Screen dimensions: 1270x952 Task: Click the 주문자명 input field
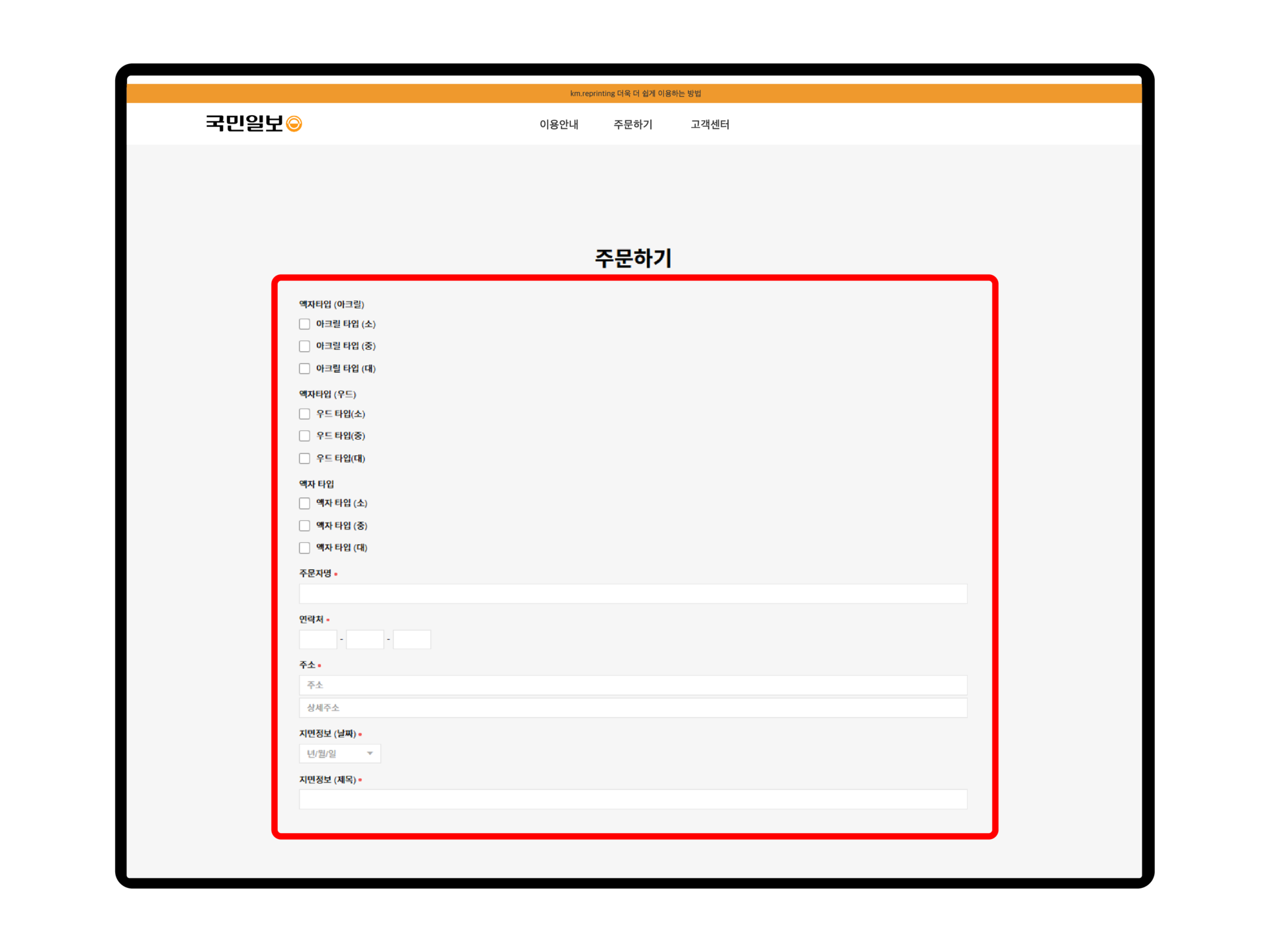pyautogui.click(x=632, y=594)
